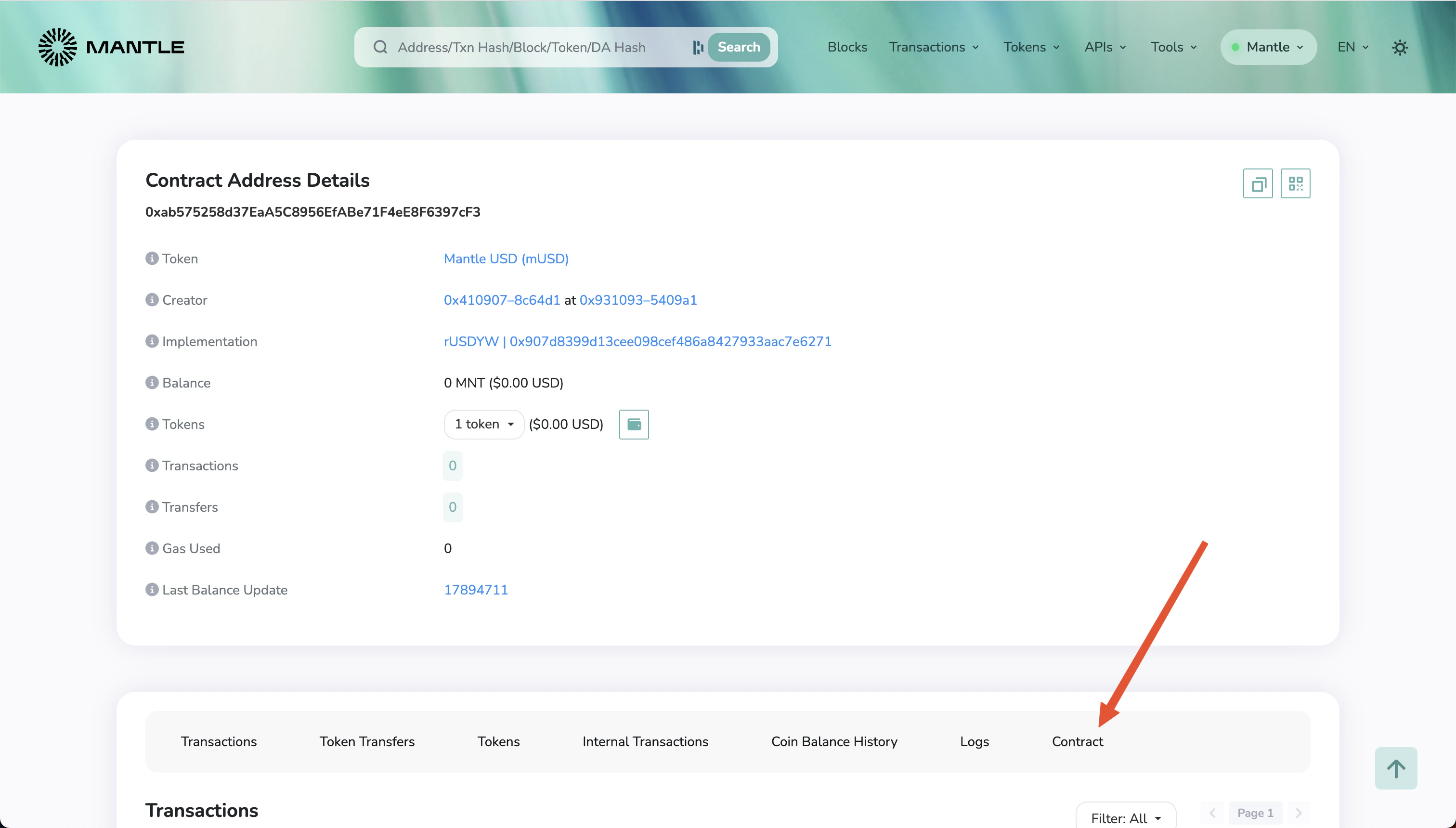This screenshot has height=828, width=1456.
Task: Click the icon left of Search button
Action: (x=698, y=47)
